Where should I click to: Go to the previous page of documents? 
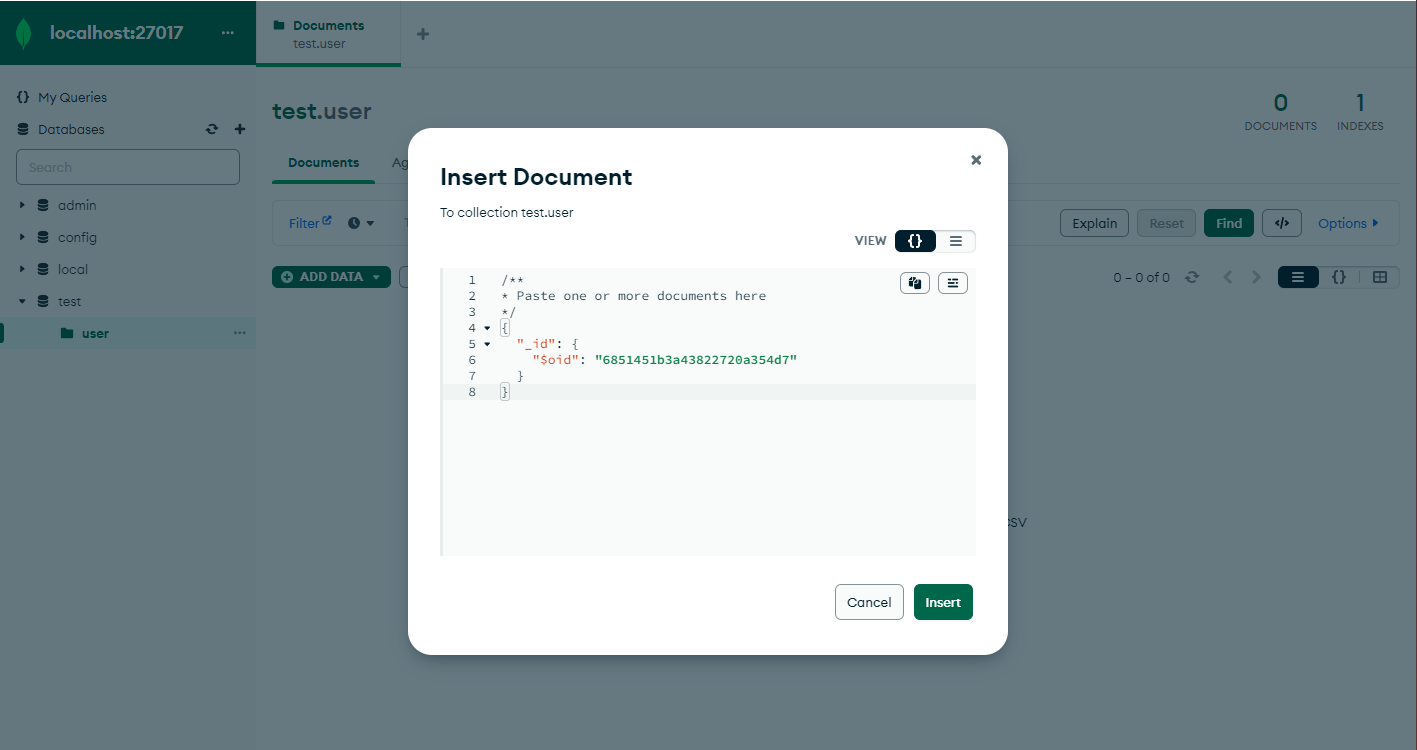pos(1228,277)
